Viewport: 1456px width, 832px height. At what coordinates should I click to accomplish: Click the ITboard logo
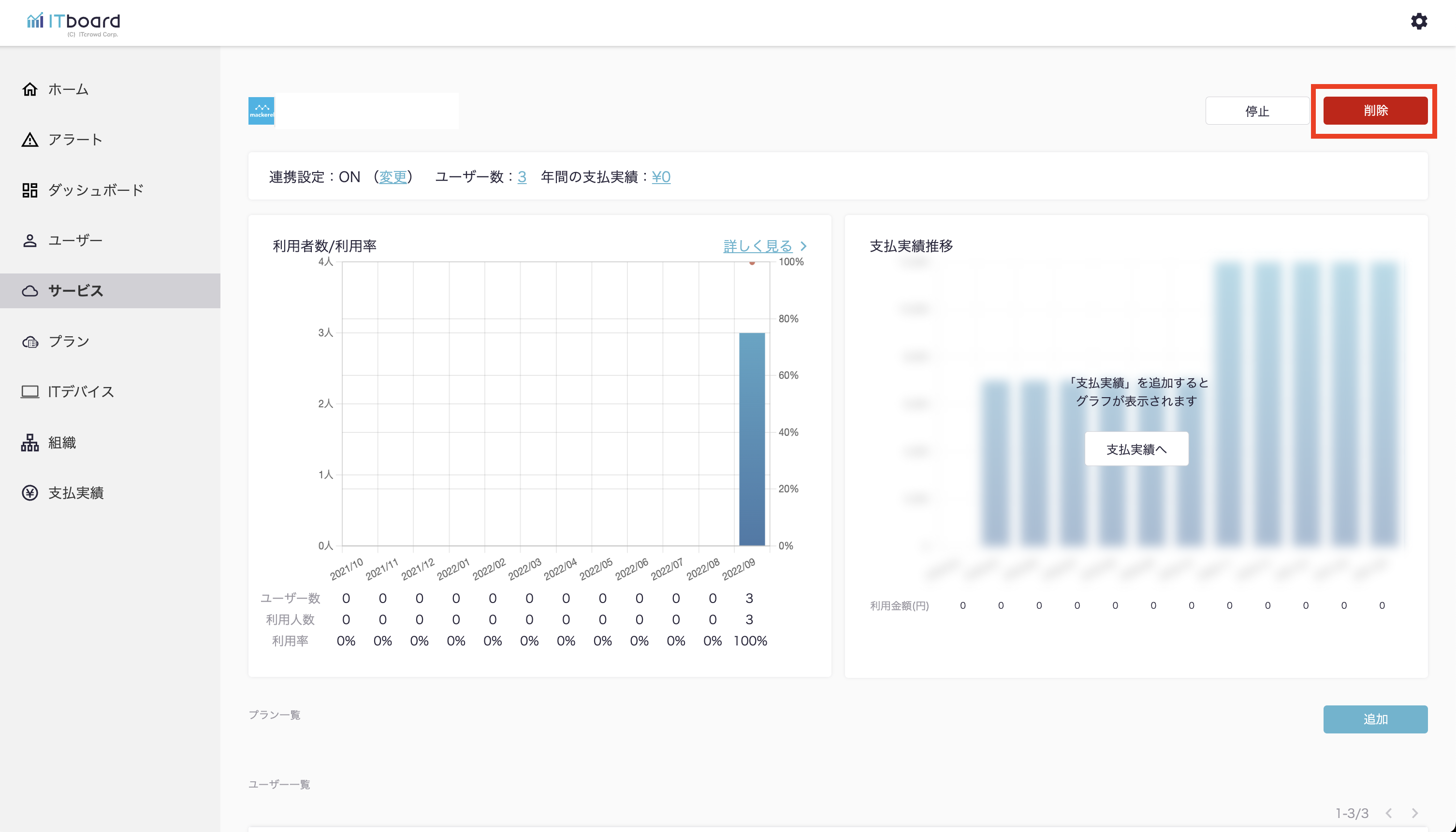74,23
